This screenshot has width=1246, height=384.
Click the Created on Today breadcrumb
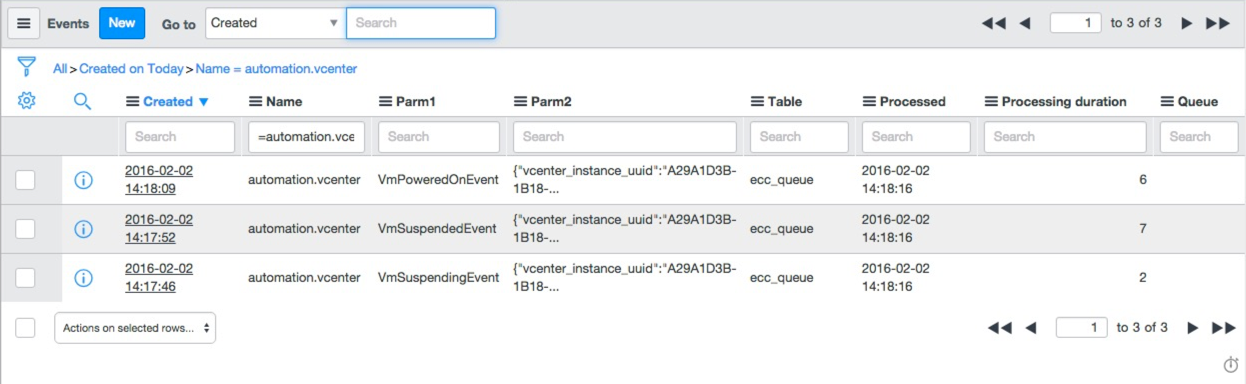(132, 69)
